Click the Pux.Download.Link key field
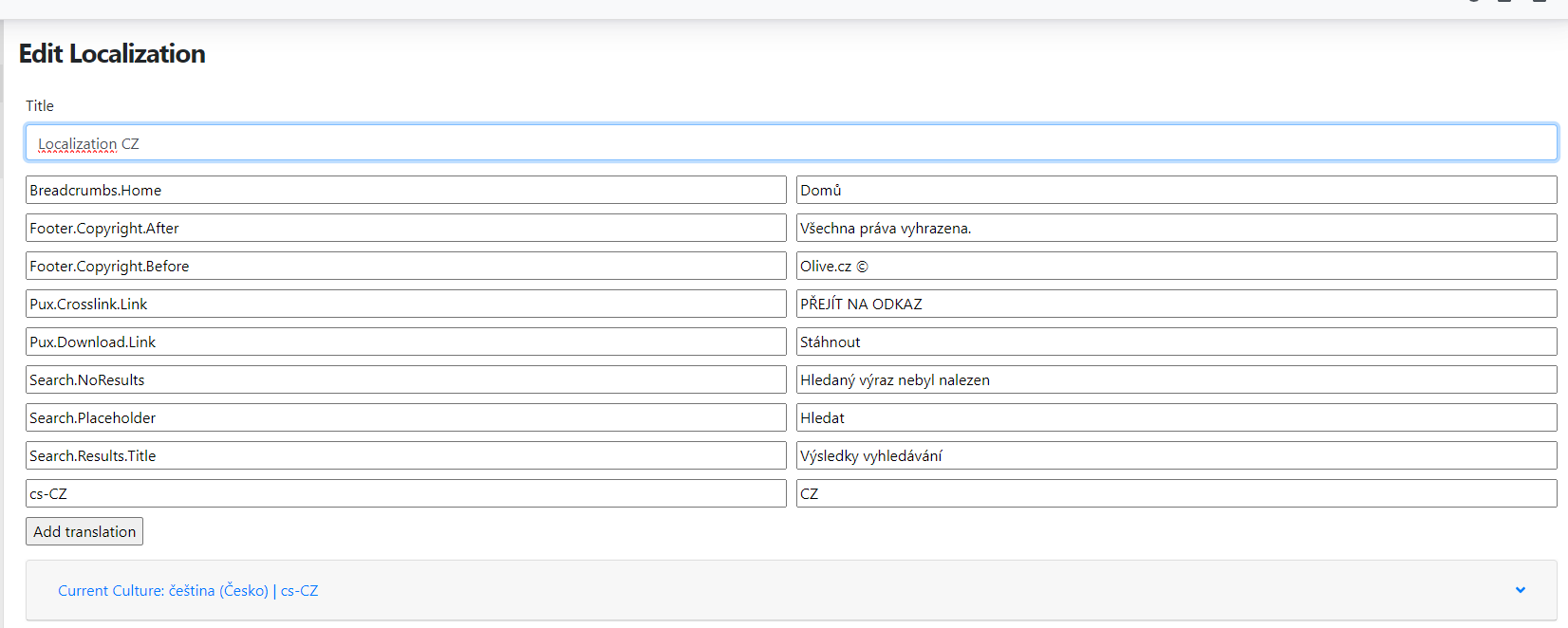This screenshot has height=628, width=1568. tap(405, 342)
